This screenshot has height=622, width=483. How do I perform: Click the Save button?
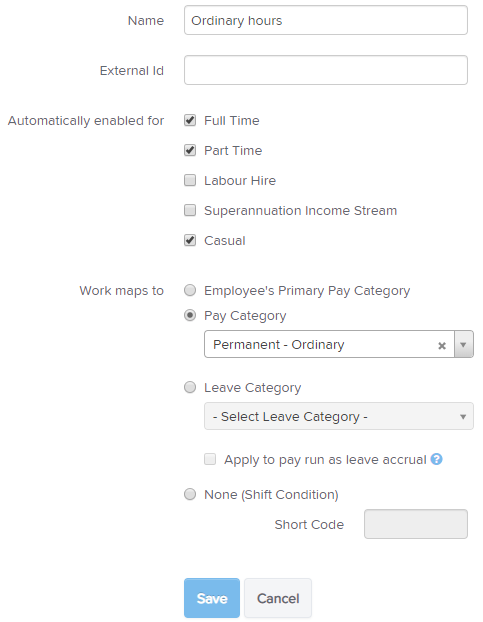tap(212, 598)
